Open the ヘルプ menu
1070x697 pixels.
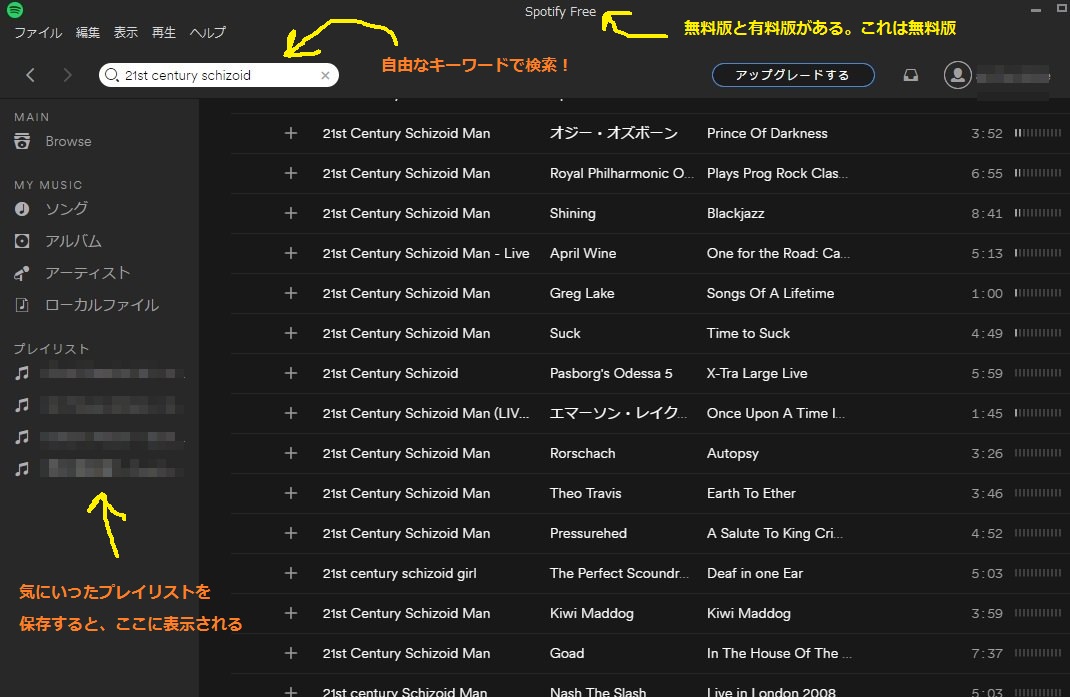[207, 32]
